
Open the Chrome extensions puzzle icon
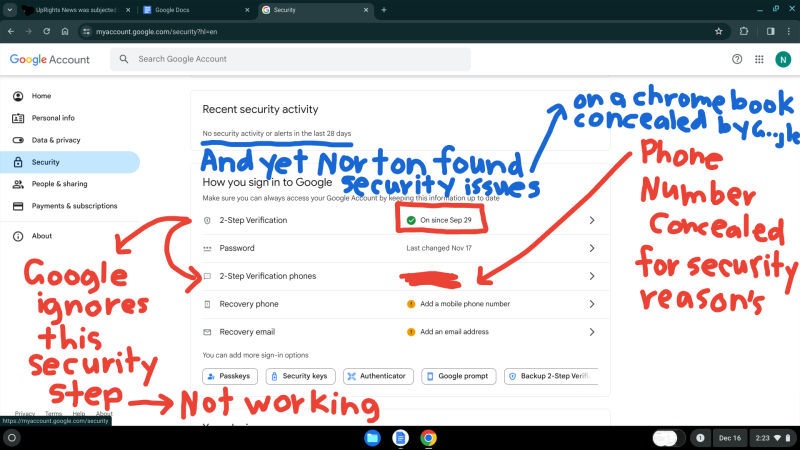(744, 32)
